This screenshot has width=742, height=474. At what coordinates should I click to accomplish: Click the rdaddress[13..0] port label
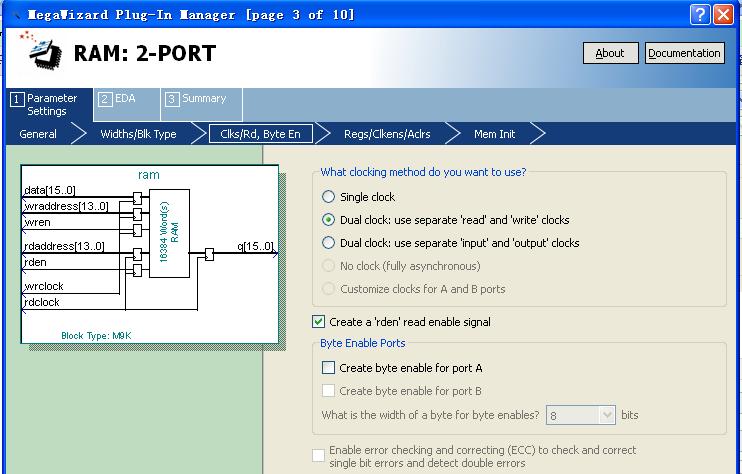click(x=64, y=246)
